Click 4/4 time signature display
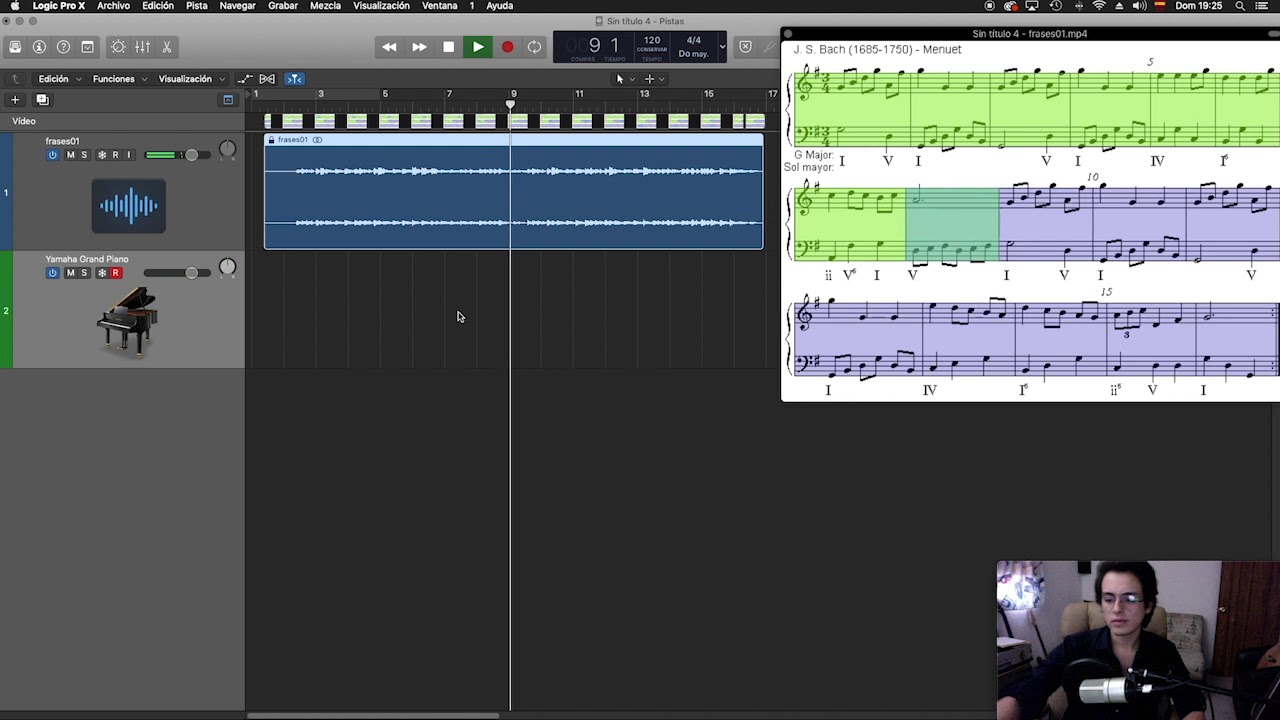This screenshot has height=720, width=1280. (x=694, y=40)
